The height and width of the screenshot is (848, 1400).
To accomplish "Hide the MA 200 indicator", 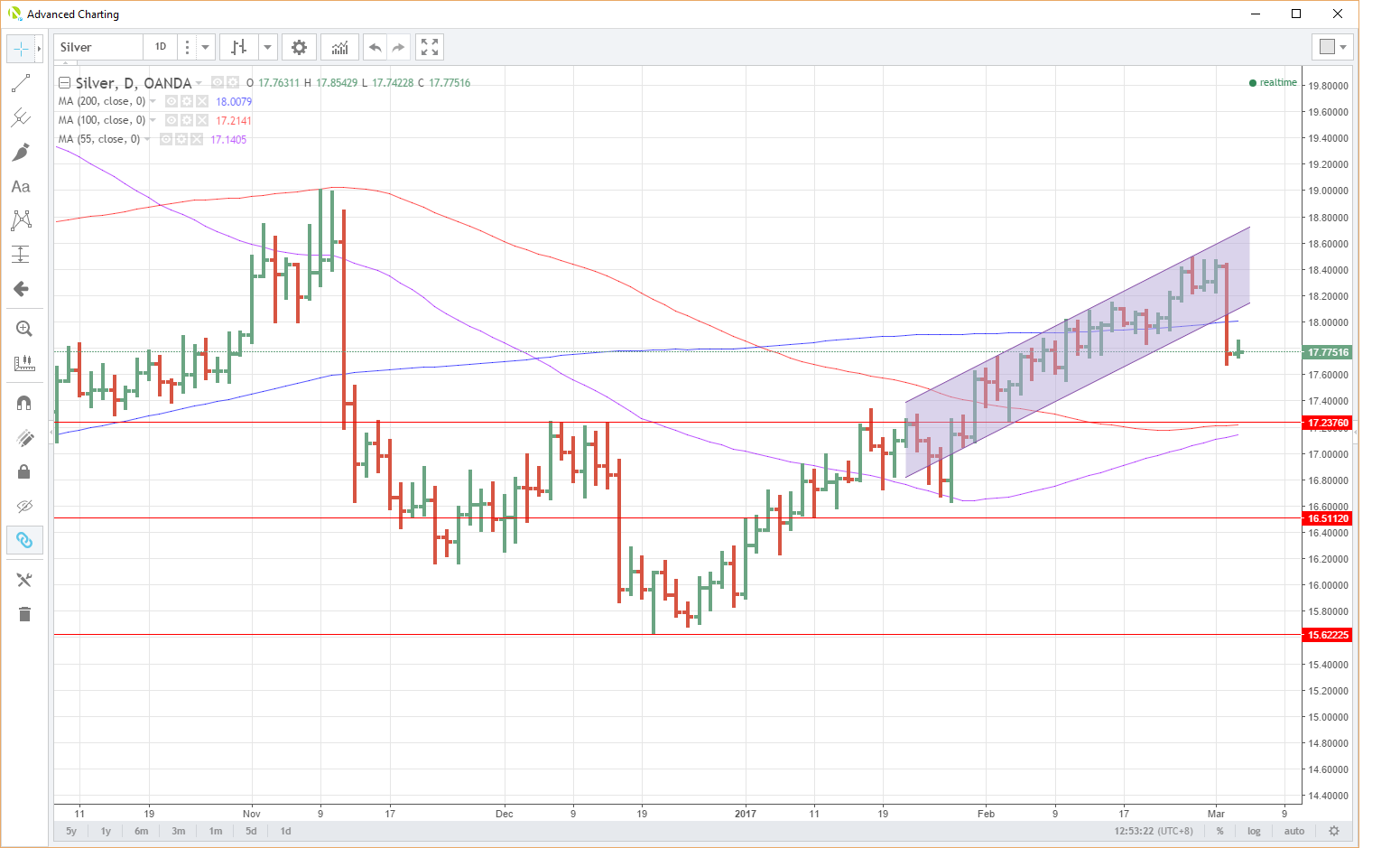I will [172, 101].
